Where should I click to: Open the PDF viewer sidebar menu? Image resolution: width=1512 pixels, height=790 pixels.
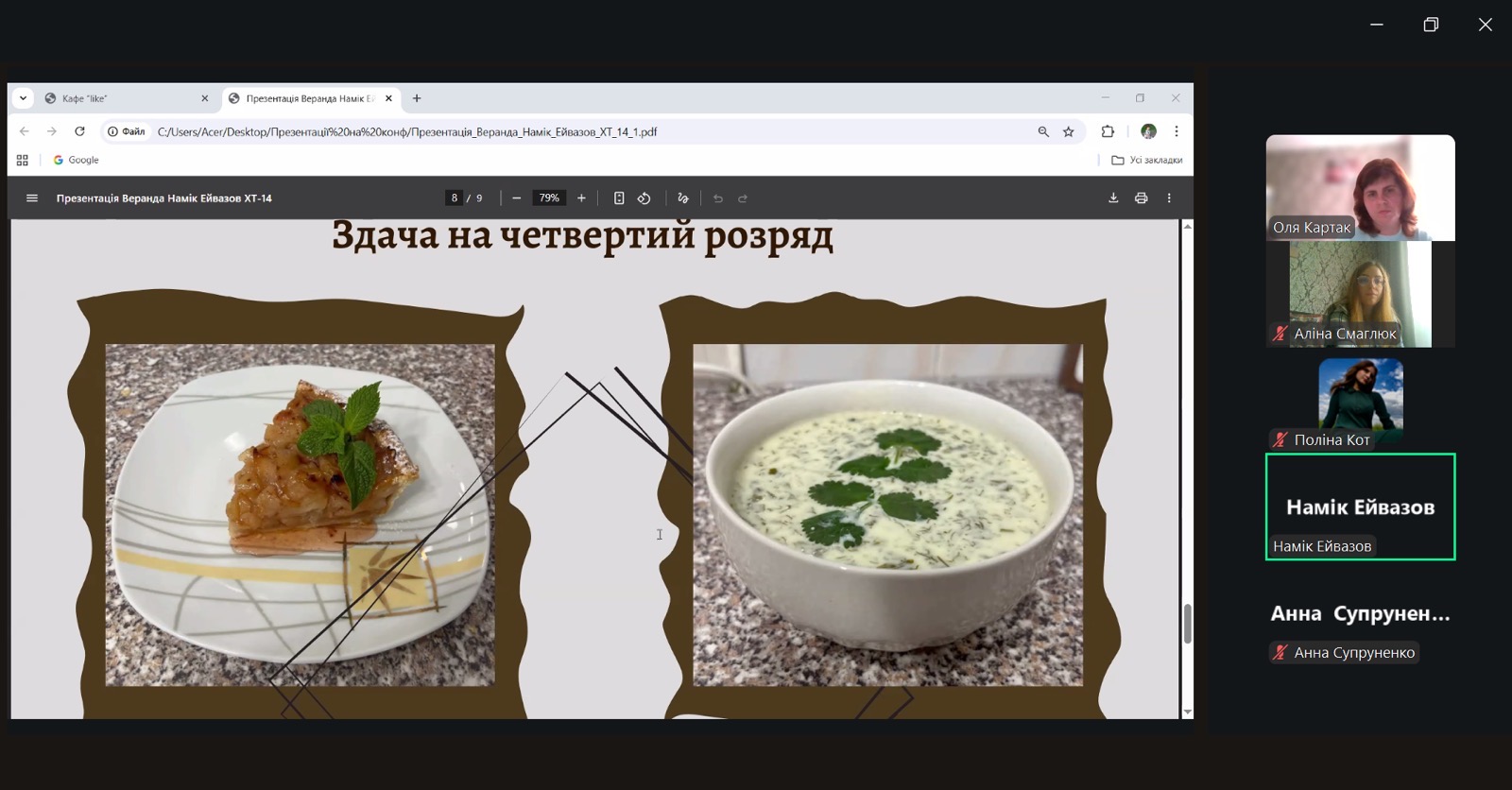(x=32, y=198)
